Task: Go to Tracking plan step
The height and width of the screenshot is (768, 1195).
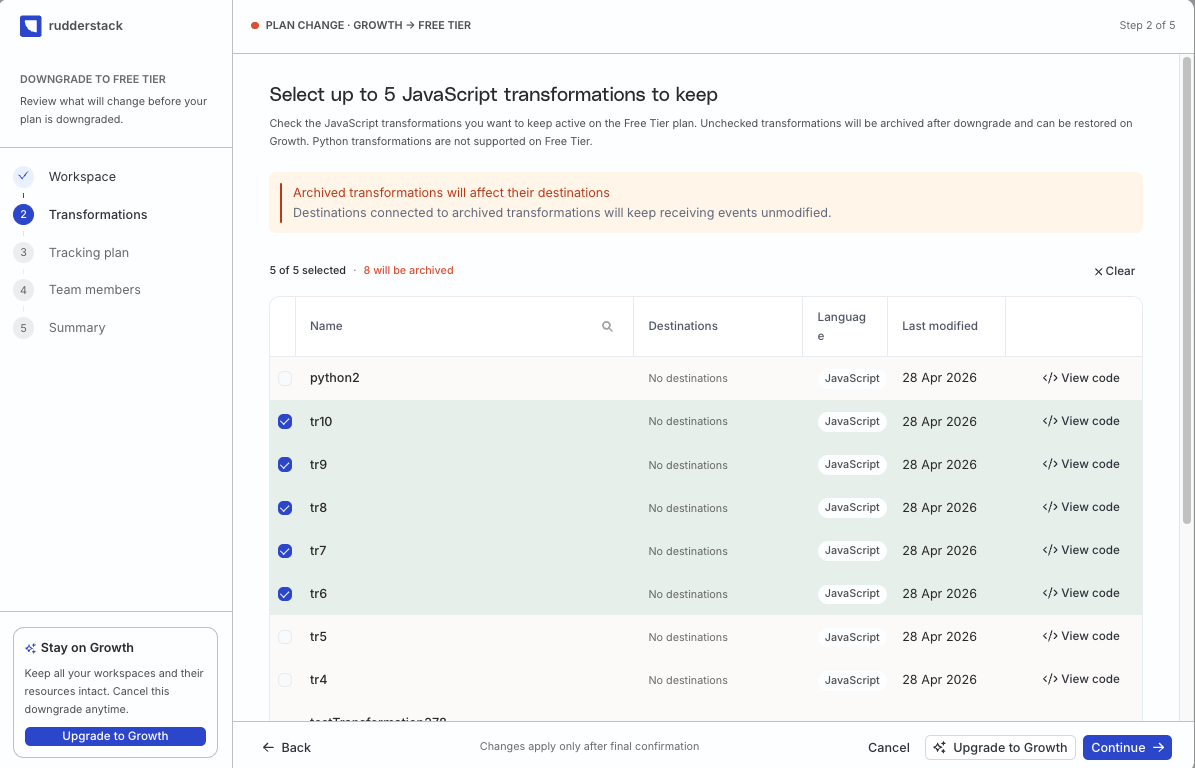Action: (88, 252)
